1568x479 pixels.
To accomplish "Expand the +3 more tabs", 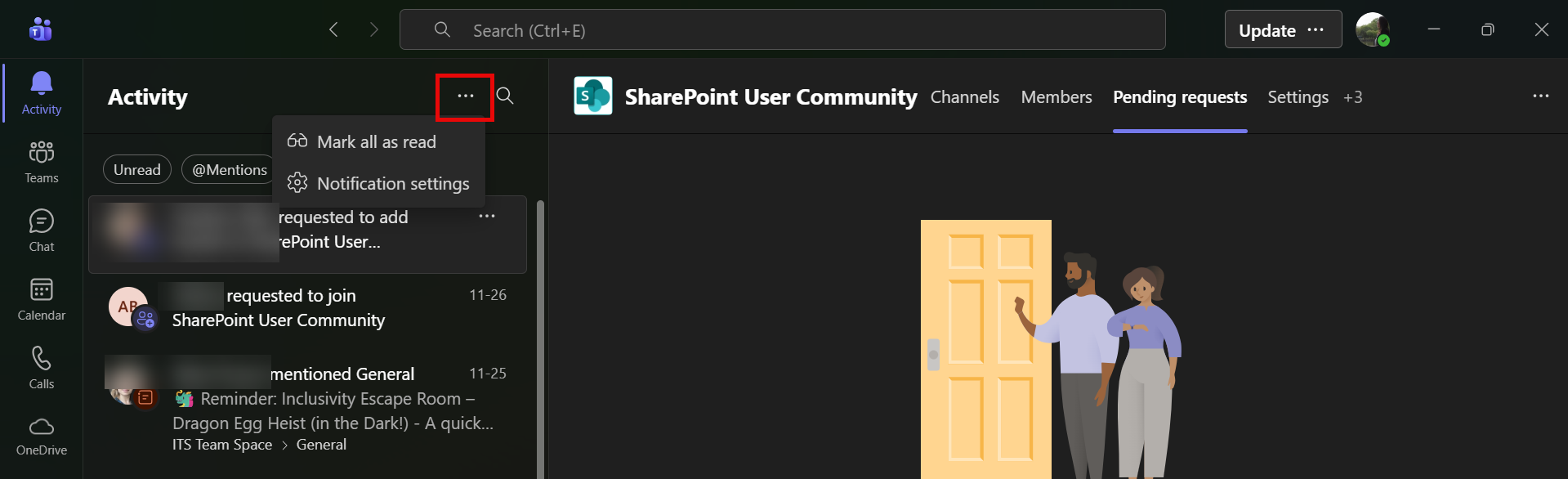I will tap(1352, 96).
